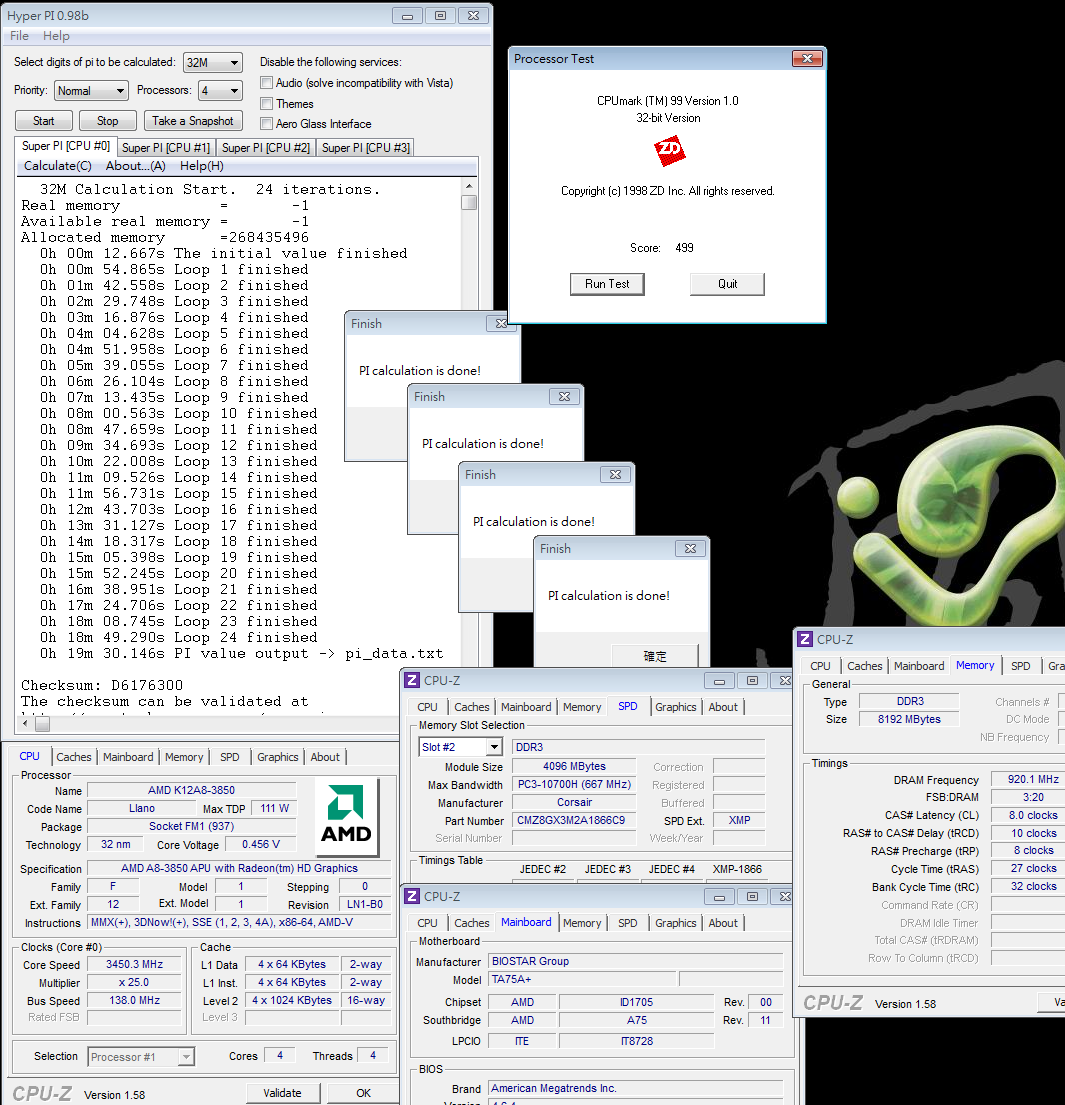Maximize the Hyper PI window
Viewport: 1065px width, 1105px height.
441,16
